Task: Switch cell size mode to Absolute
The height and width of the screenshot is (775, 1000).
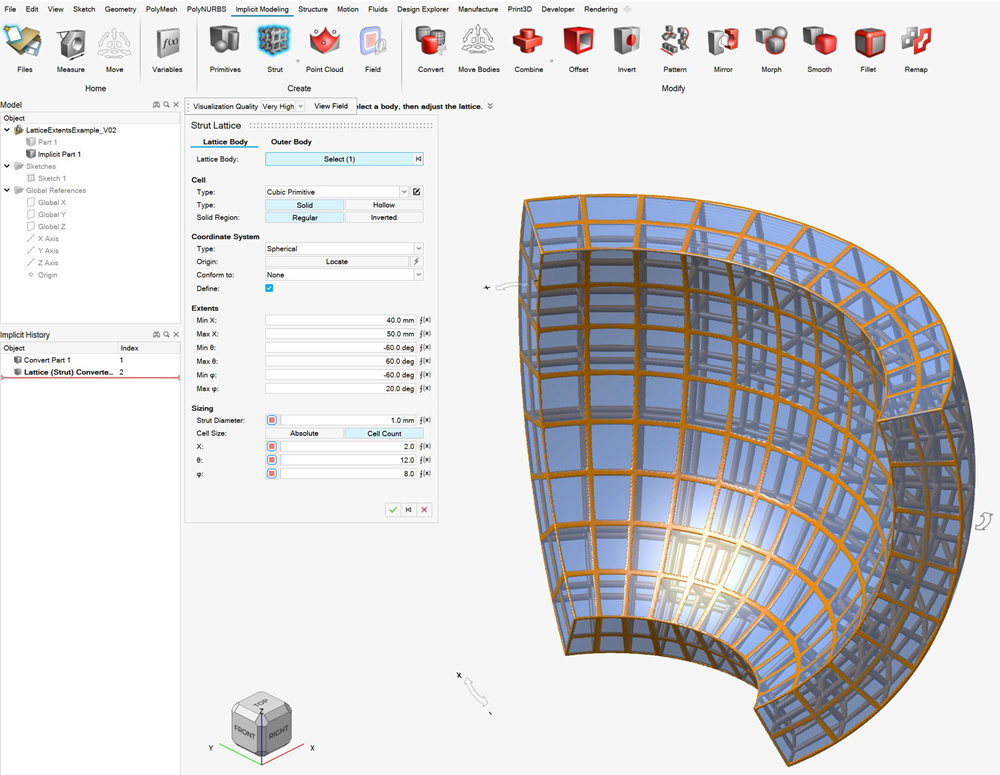Action: coord(304,433)
